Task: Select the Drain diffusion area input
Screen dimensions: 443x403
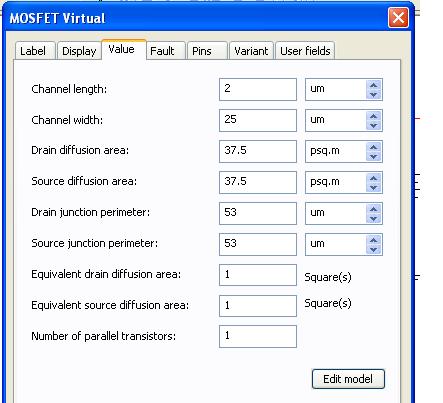Action: [258, 151]
